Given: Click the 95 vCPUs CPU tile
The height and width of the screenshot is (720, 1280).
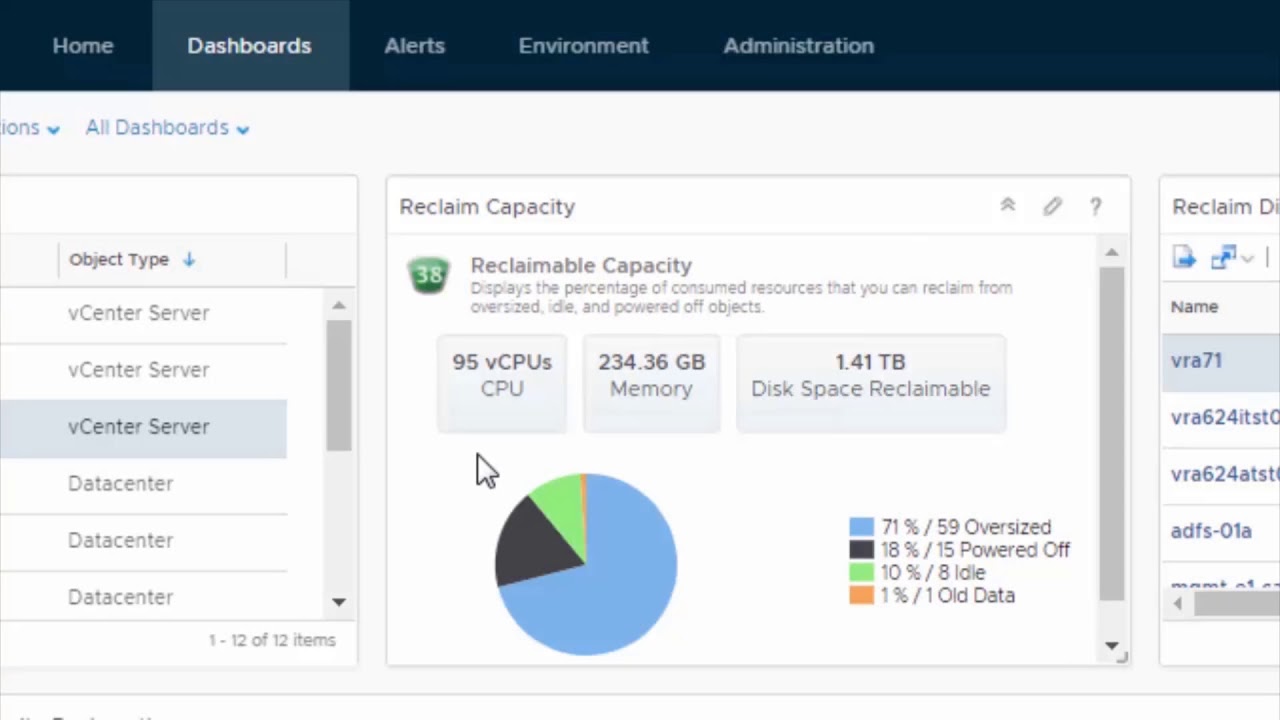Looking at the screenshot, I should [x=502, y=376].
